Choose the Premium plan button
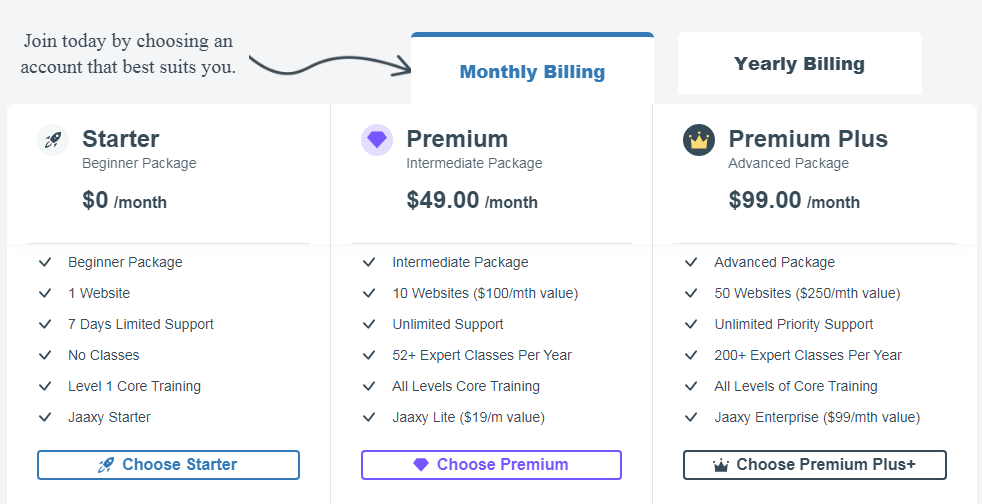Screen dimensions: 982x504 492,465
